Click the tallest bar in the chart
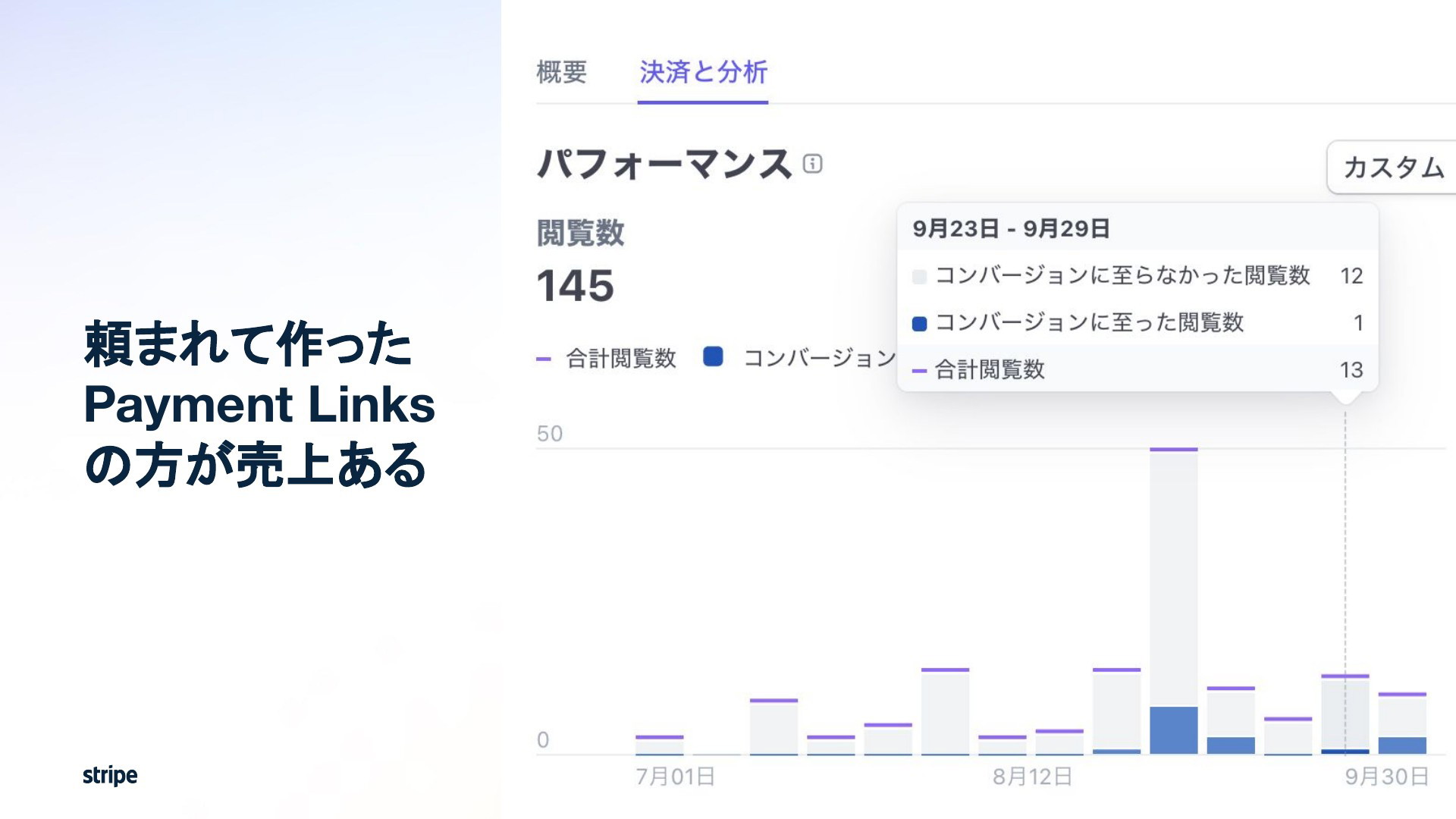This screenshot has height=819, width=1456. (1173, 601)
